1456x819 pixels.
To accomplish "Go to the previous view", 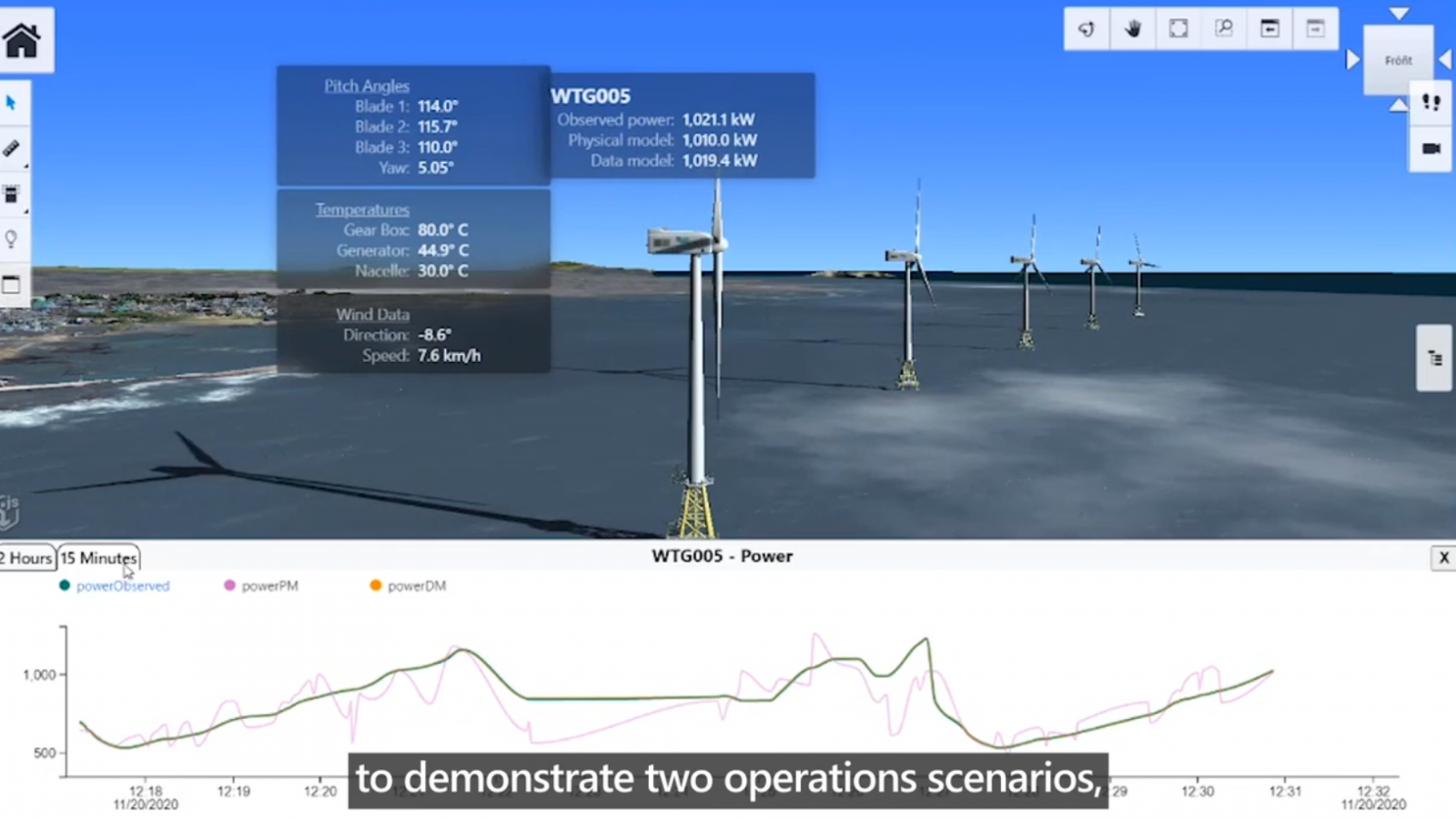I will click(1269, 29).
